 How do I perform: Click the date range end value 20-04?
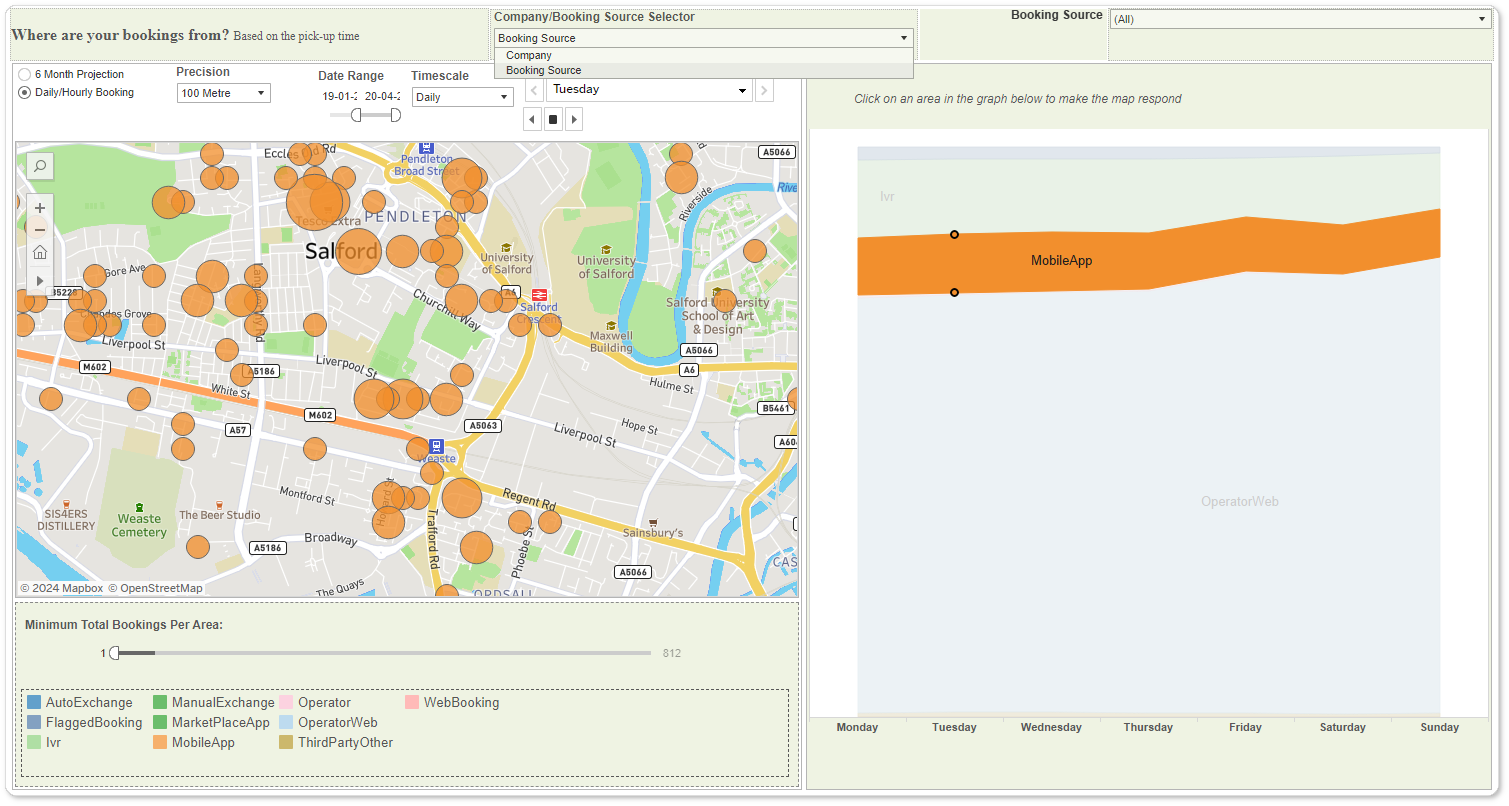(x=383, y=97)
